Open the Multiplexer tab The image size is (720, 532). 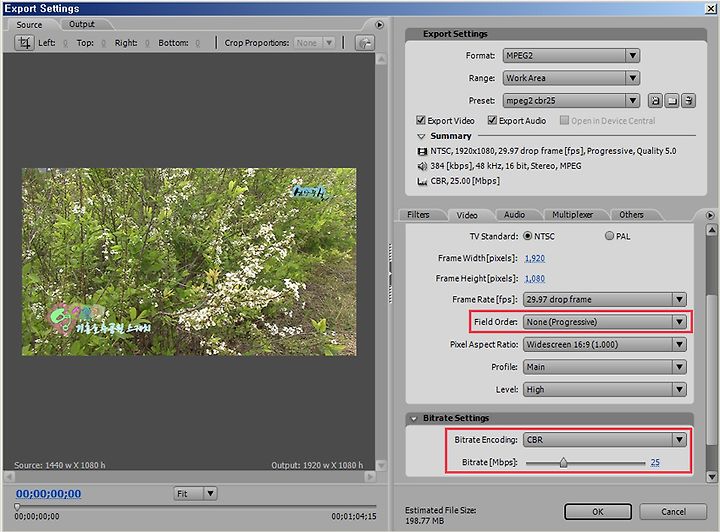573,215
